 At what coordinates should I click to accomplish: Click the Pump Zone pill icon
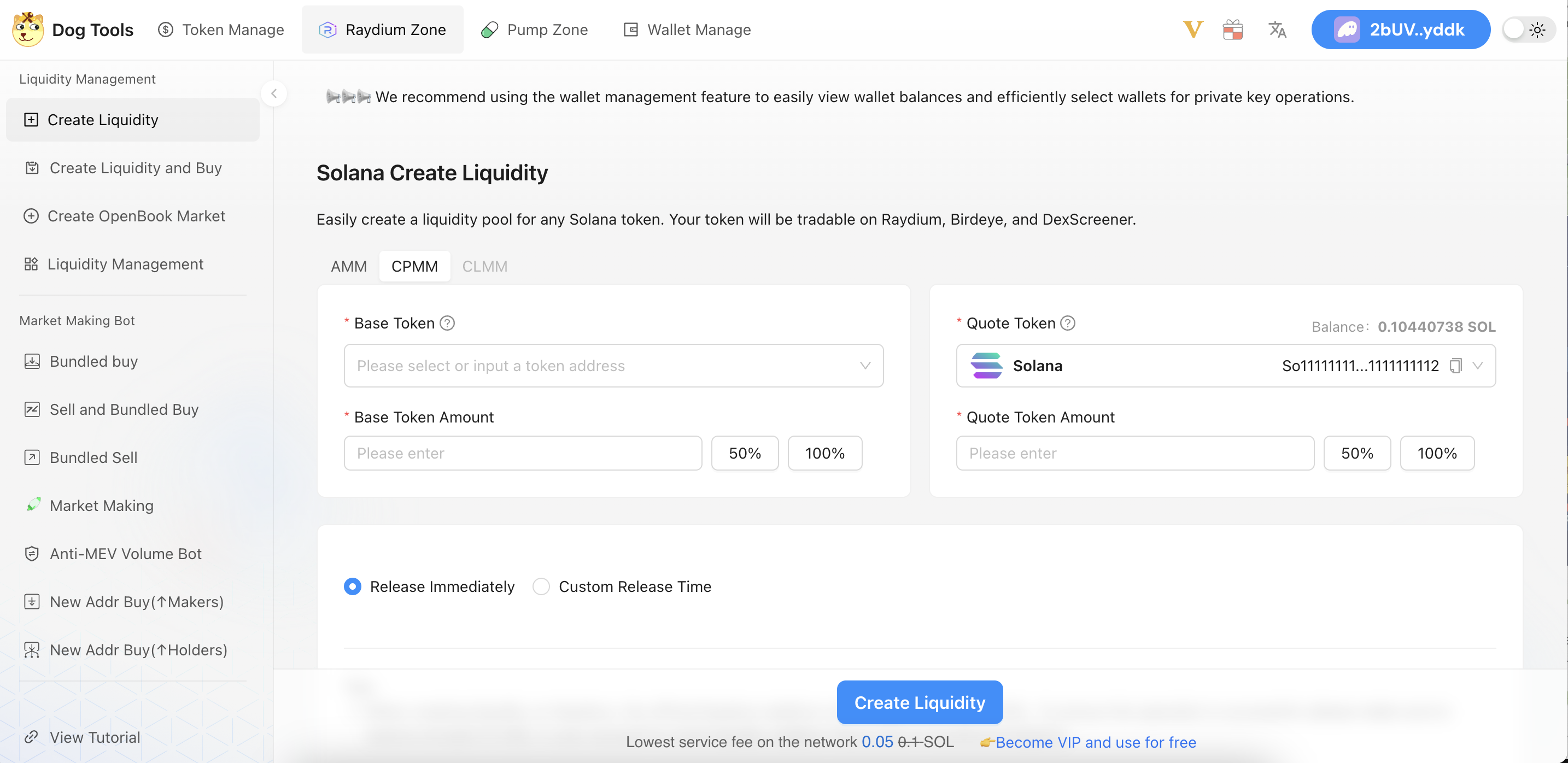pos(489,29)
